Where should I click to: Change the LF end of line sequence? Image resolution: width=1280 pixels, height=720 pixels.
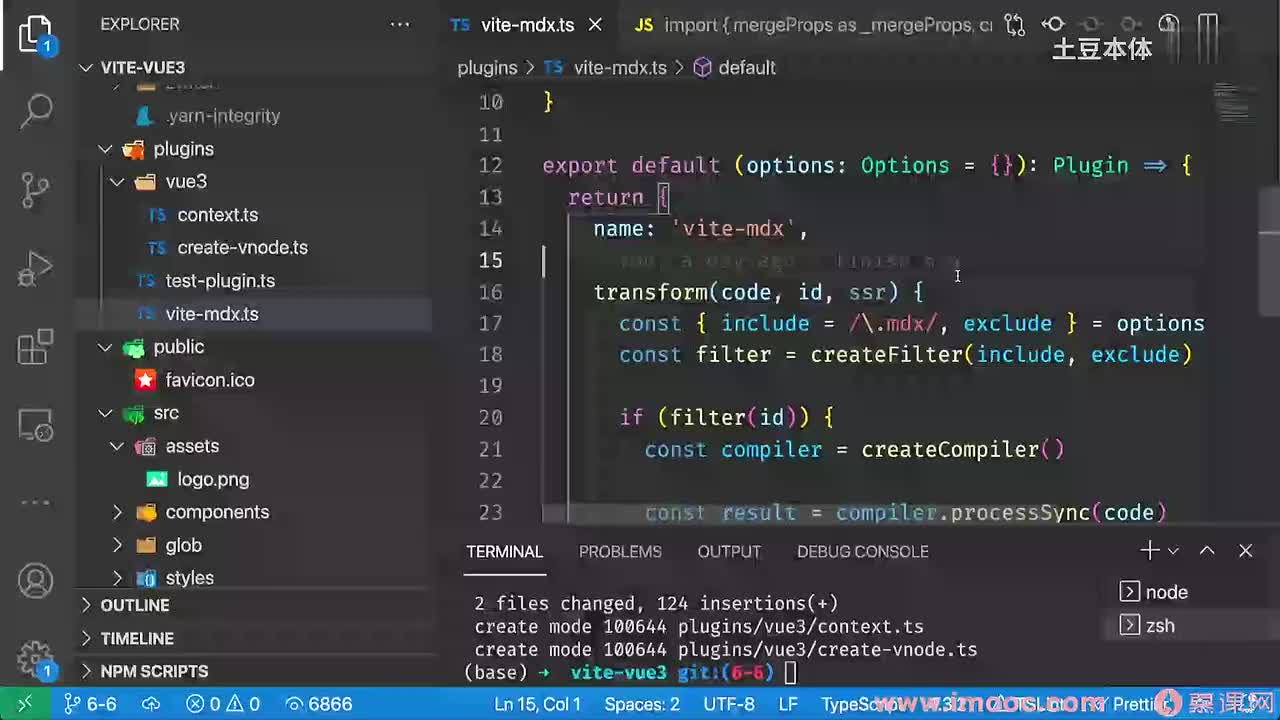pos(789,704)
